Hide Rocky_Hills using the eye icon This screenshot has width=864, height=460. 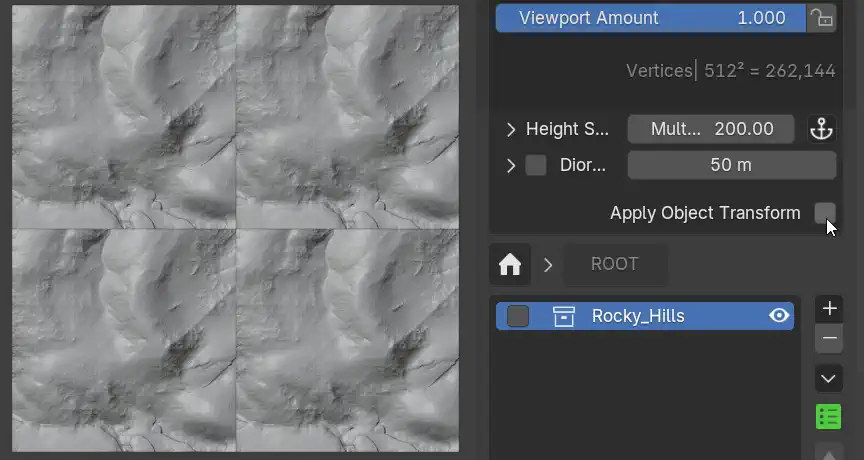(779, 316)
